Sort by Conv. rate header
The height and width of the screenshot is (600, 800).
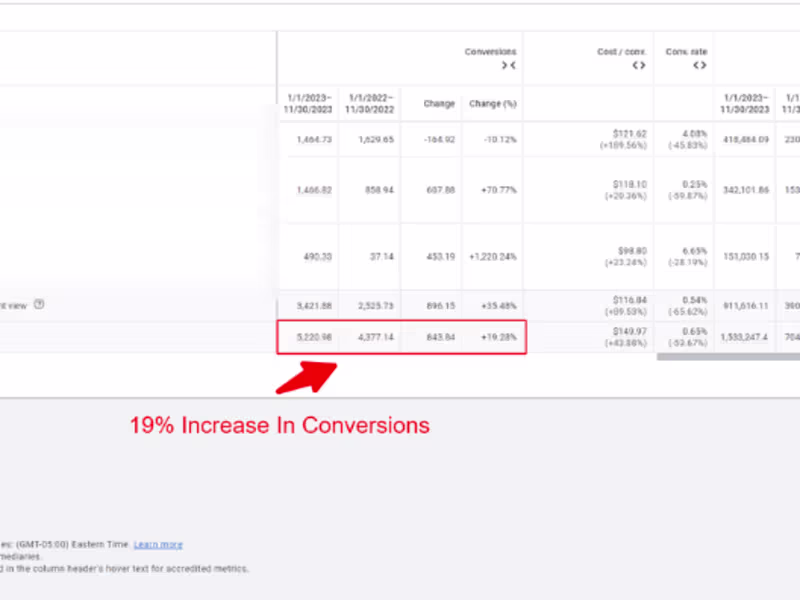tap(686, 52)
